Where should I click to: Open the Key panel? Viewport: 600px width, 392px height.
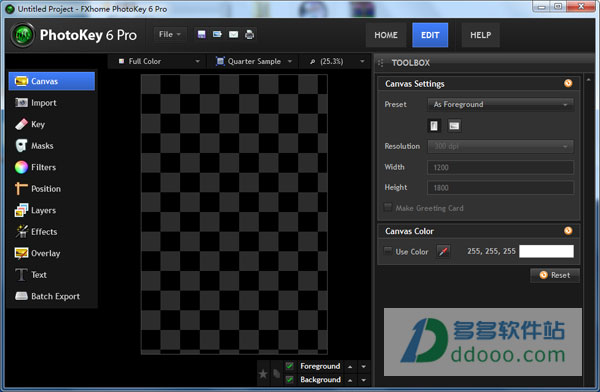coord(52,124)
